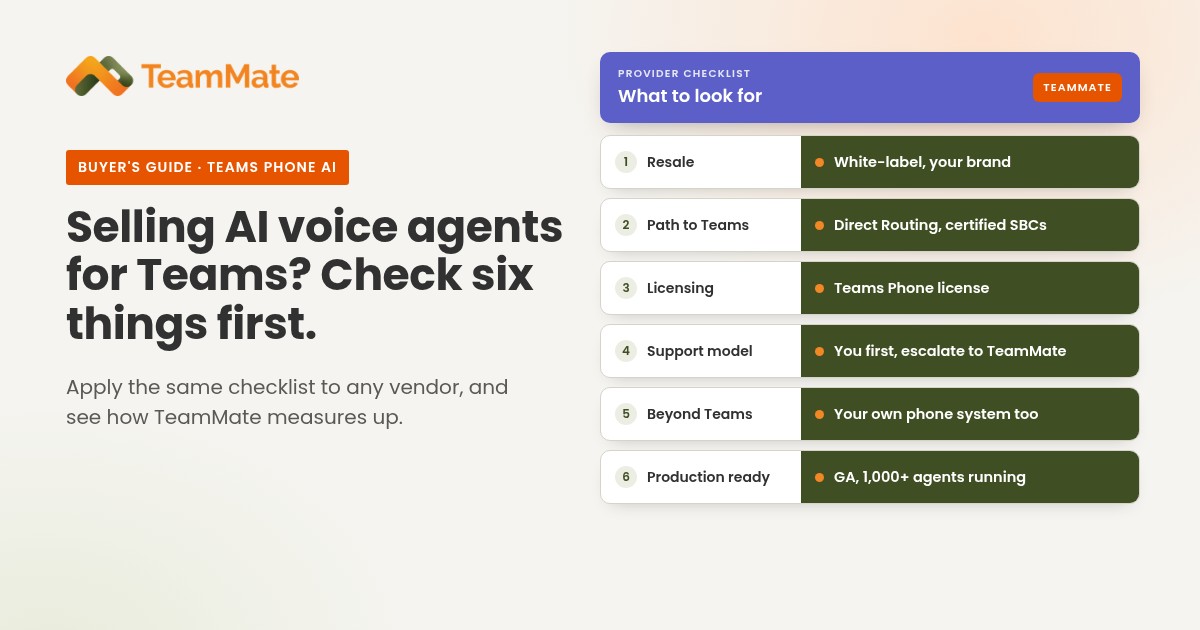Click the 'Production ready' row label
This screenshot has height=630, width=1200.
708,477
